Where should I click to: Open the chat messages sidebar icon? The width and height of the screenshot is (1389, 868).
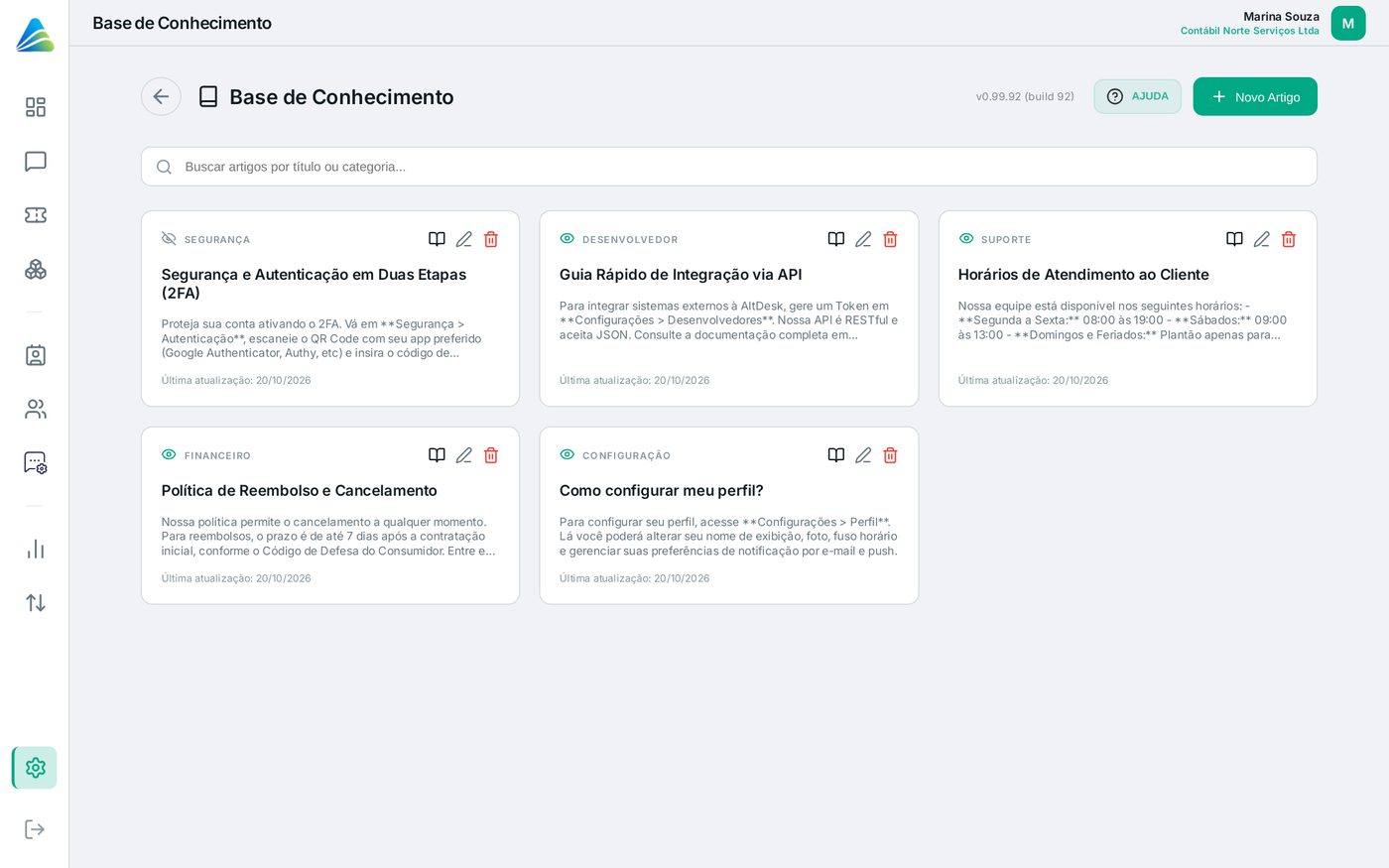(x=36, y=162)
